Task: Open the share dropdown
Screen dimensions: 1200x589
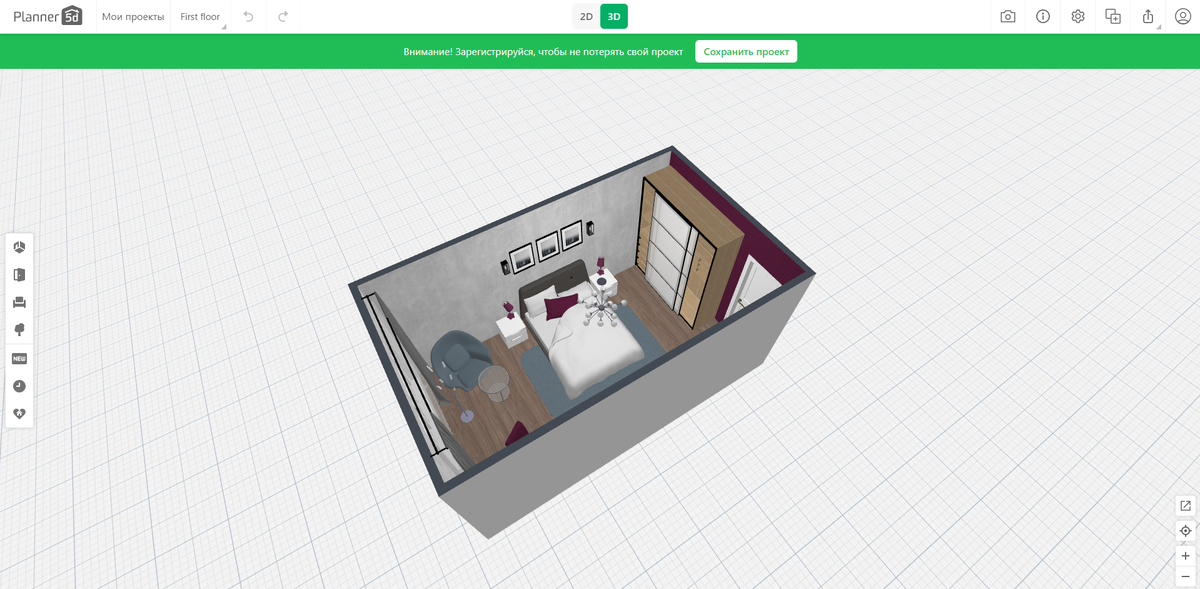Action: [x=1148, y=17]
